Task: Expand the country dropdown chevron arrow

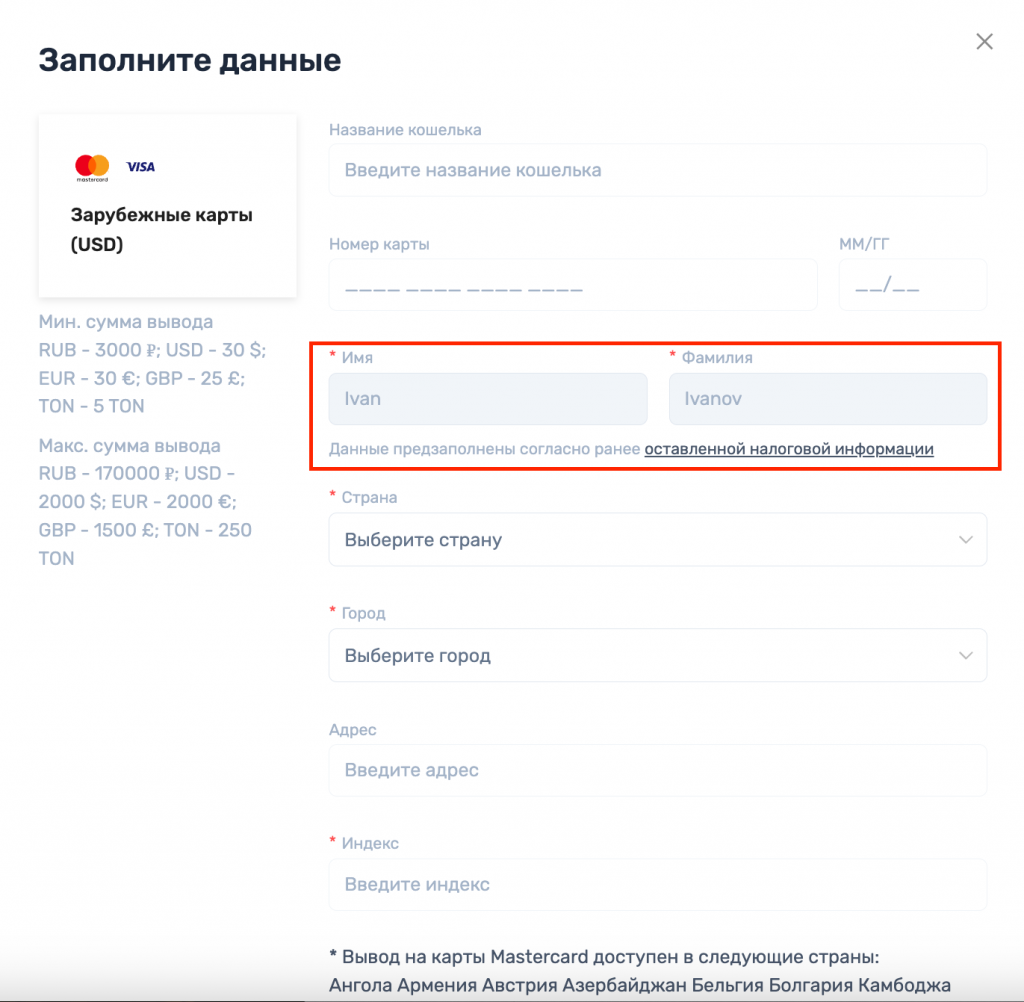Action: (x=965, y=540)
